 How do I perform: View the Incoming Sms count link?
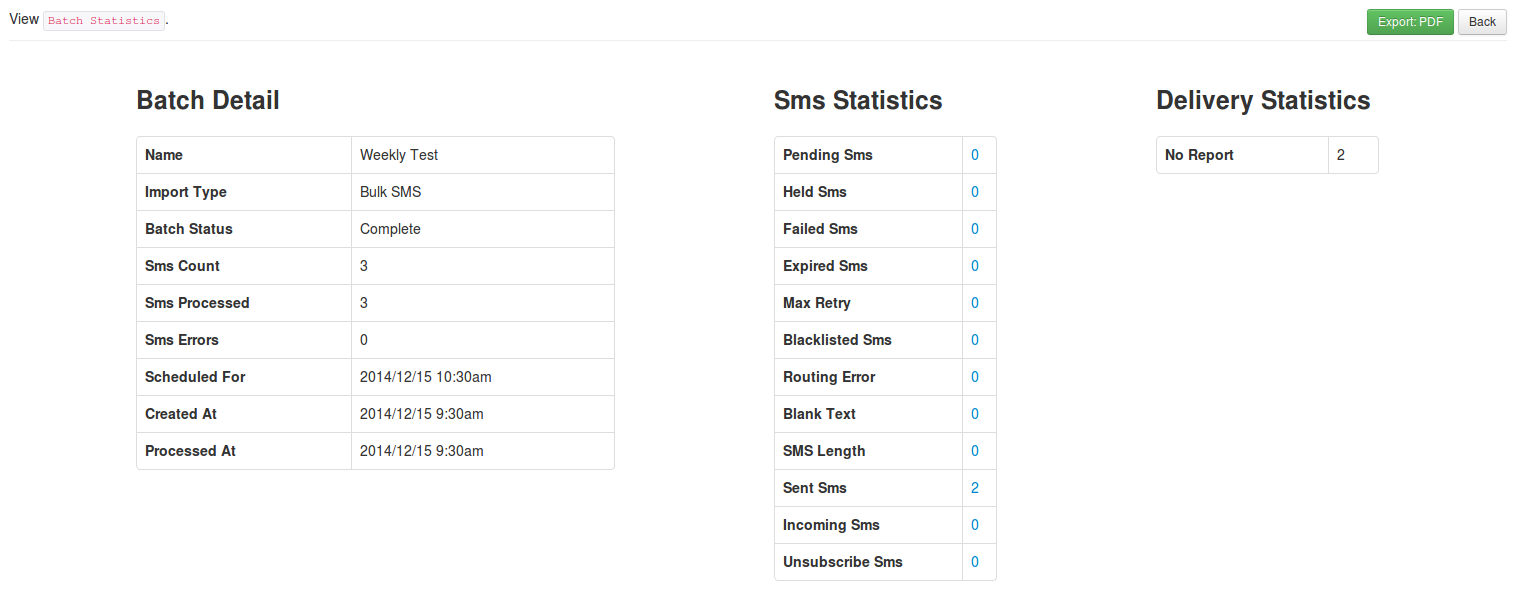pyautogui.click(x=975, y=525)
